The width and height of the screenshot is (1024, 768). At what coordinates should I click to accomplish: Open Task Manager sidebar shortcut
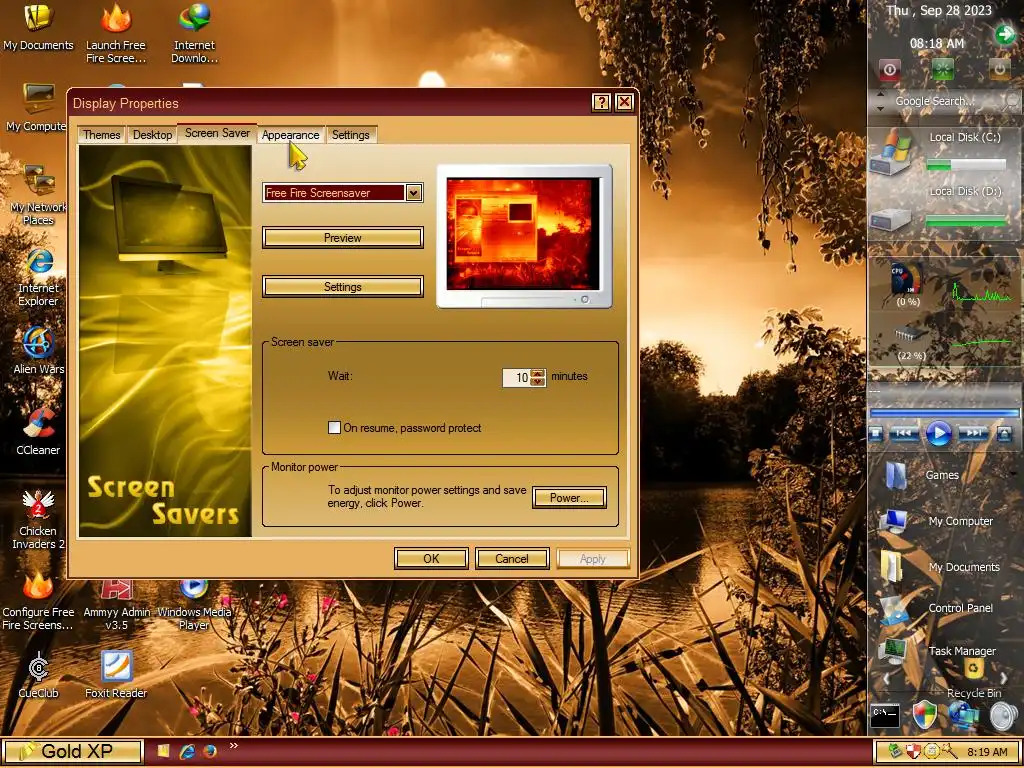(x=937, y=650)
